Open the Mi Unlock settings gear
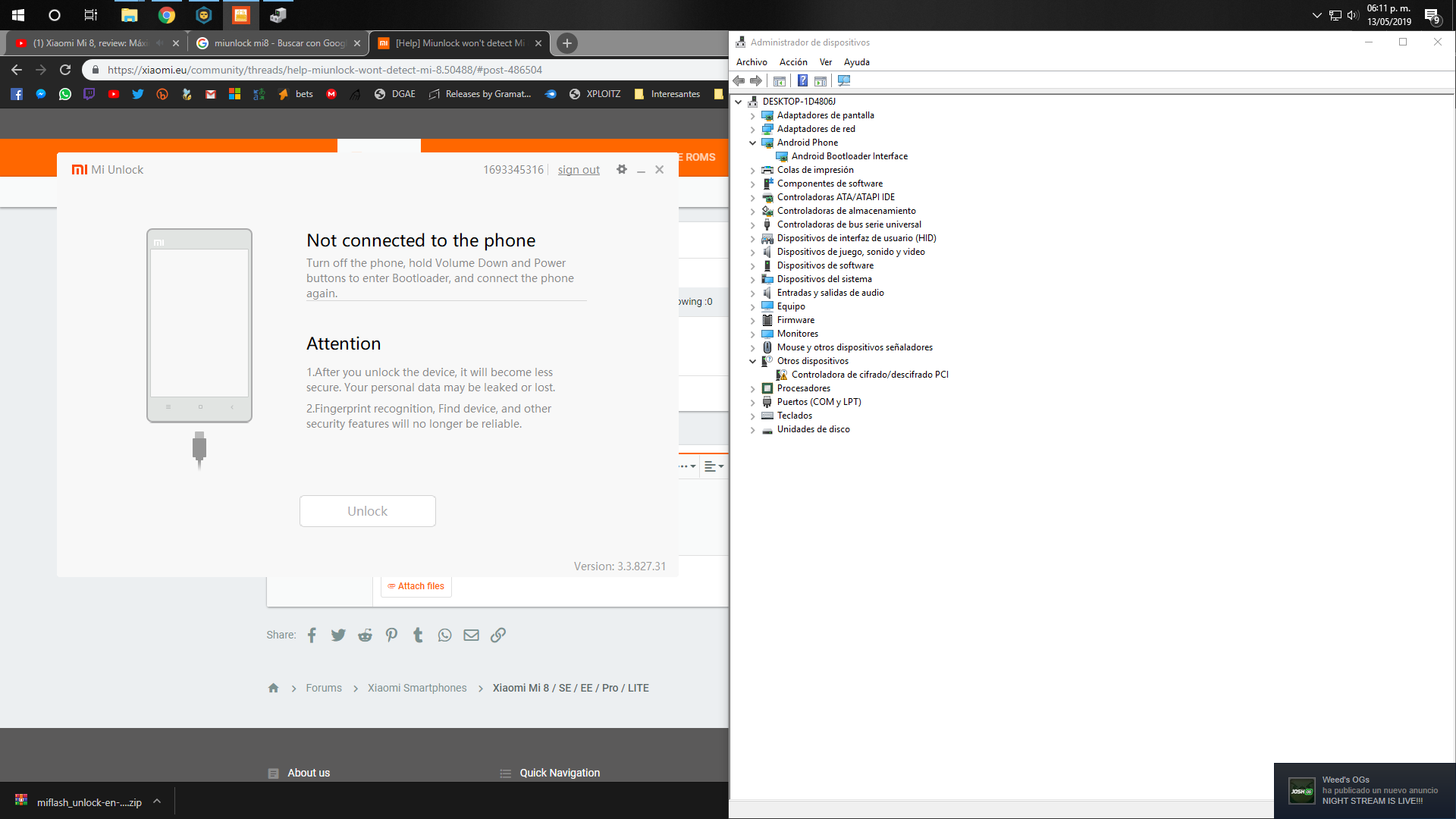Image resolution: width=1456 pixels, height=819 pixels. 622,170
